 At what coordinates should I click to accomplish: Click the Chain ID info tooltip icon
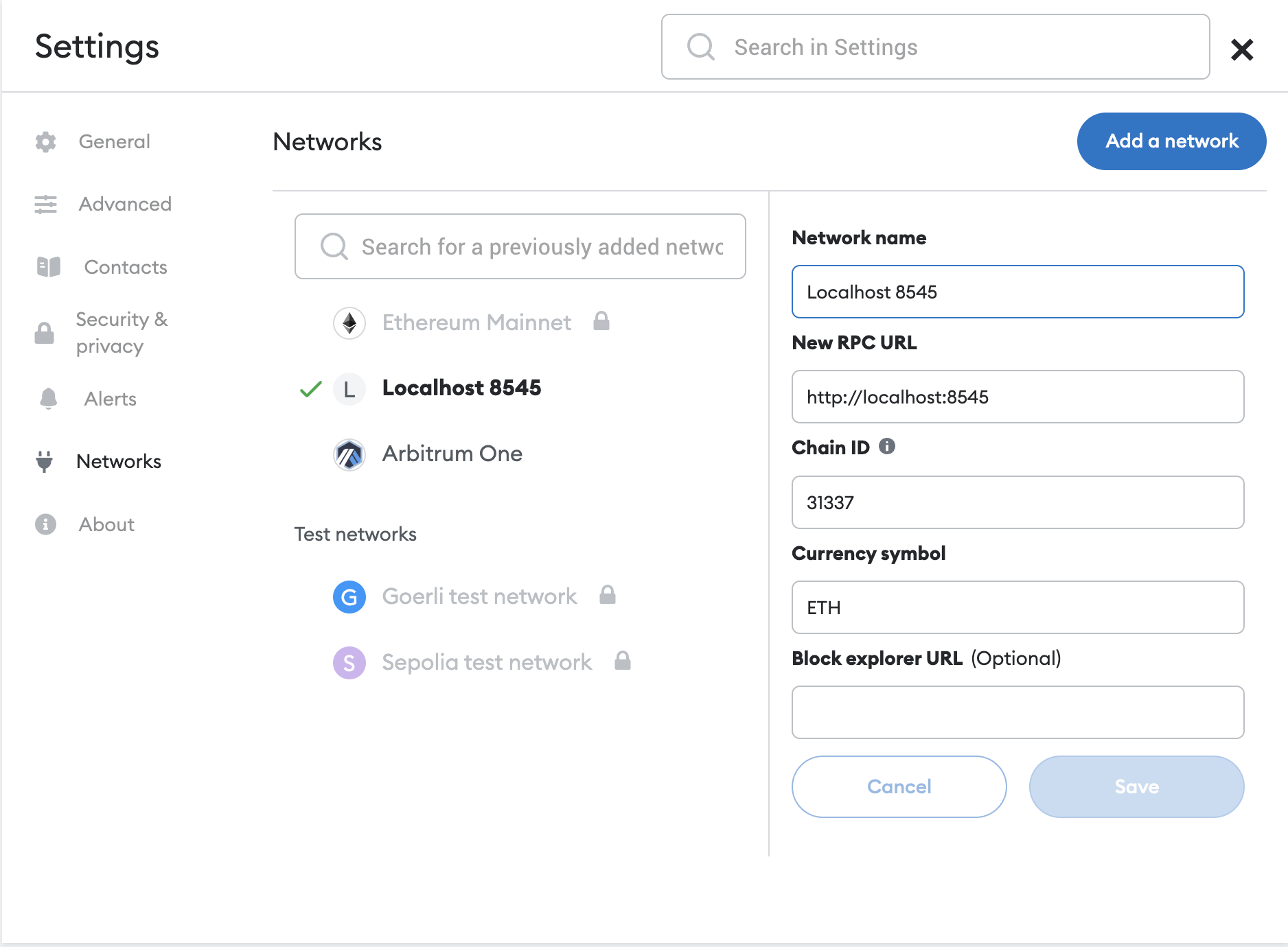887,447
